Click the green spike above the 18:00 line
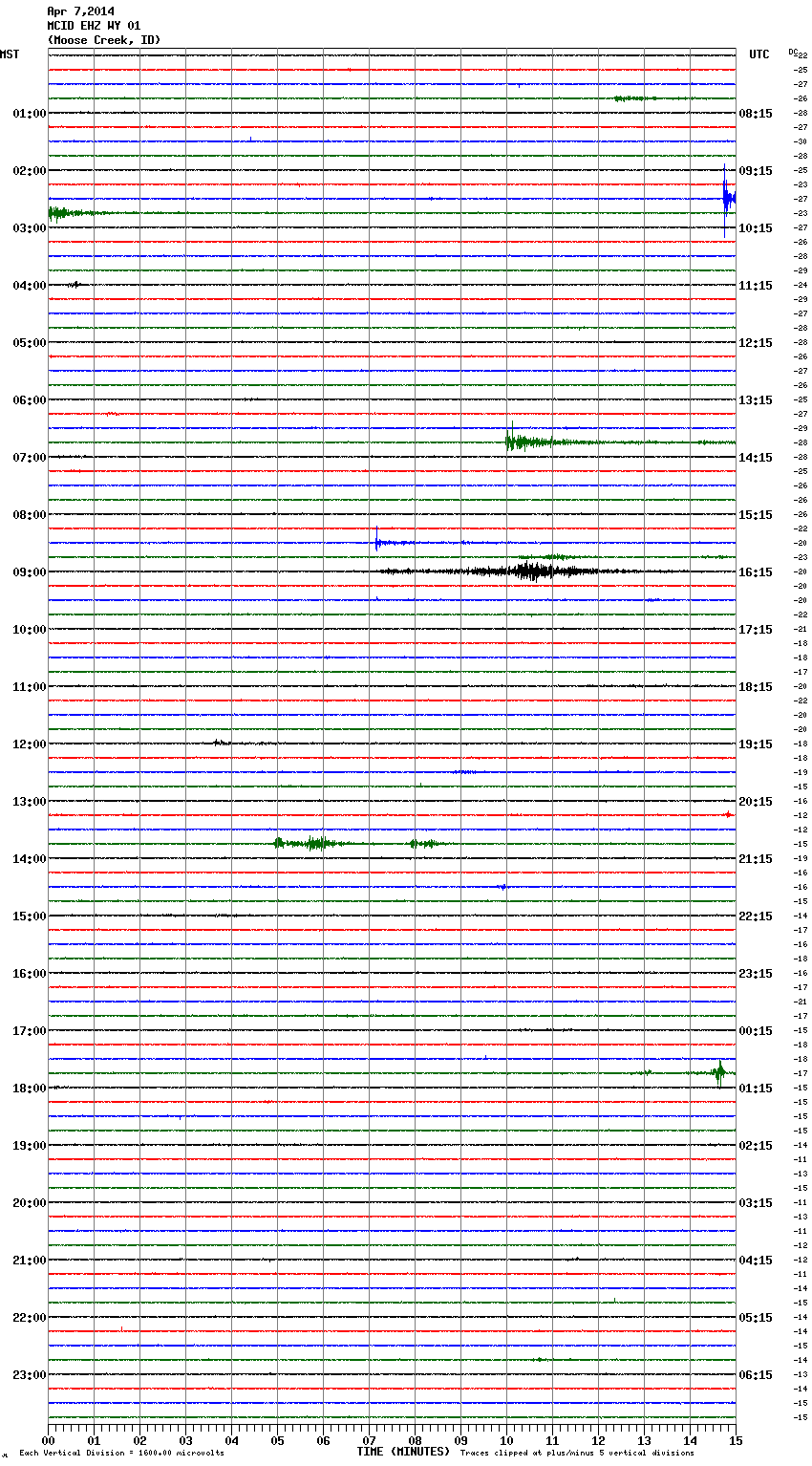Screen dimensions: 812x1466 coord(719,1073)
